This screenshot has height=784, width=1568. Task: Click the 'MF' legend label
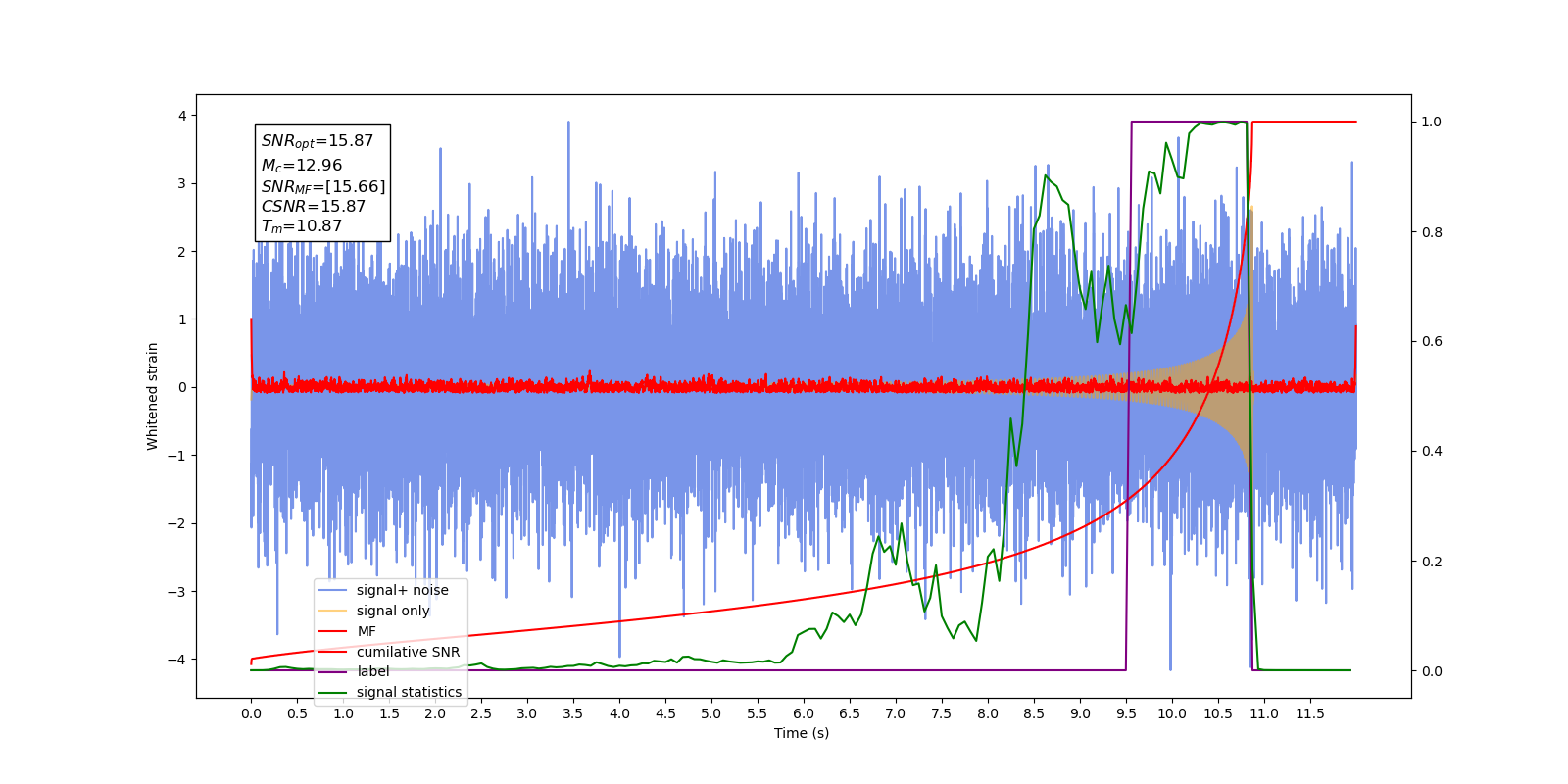[x=367, y=631]
